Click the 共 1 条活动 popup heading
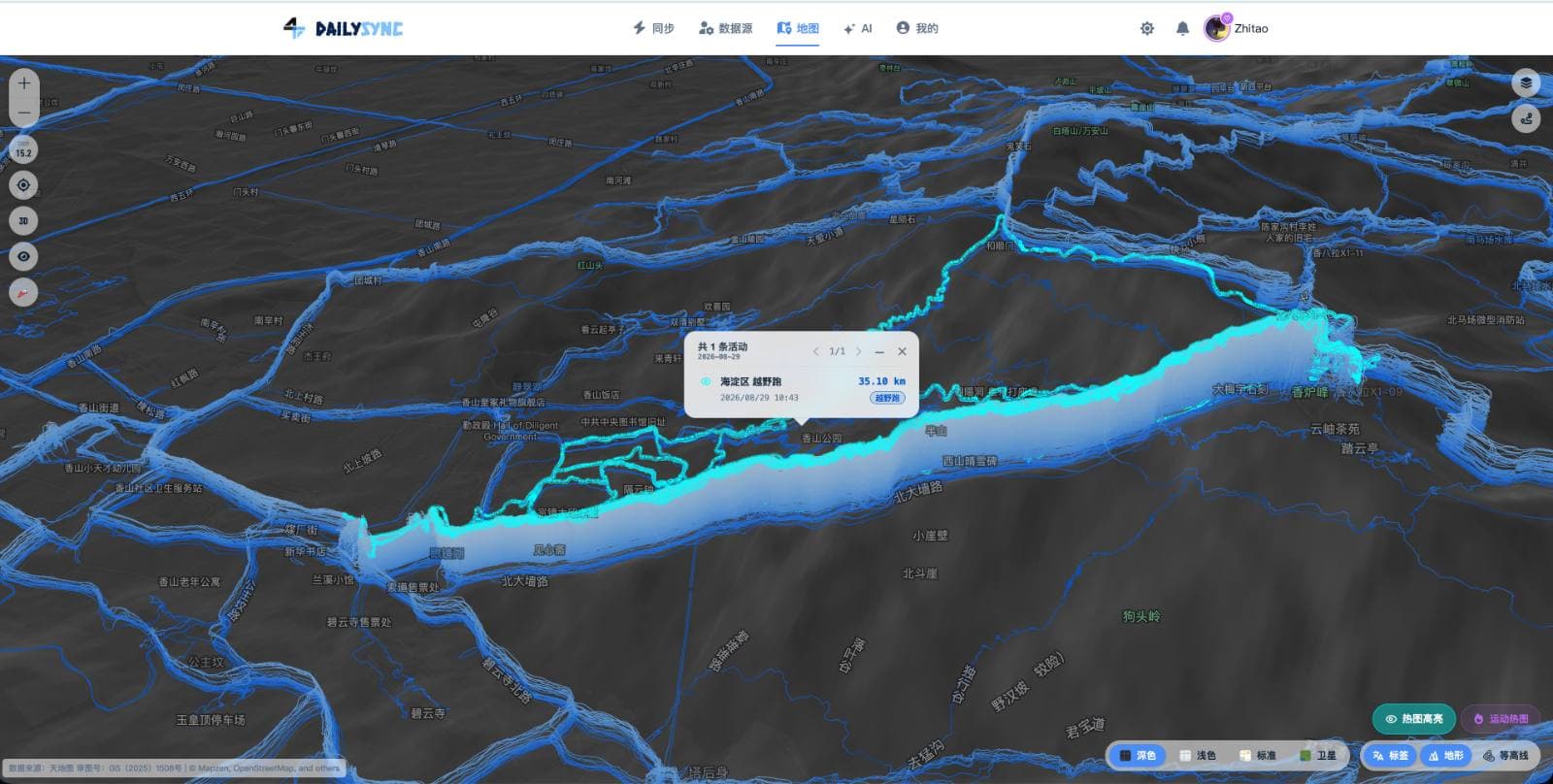This screenshot has width=1553, height=784. [x=722, y=346]
